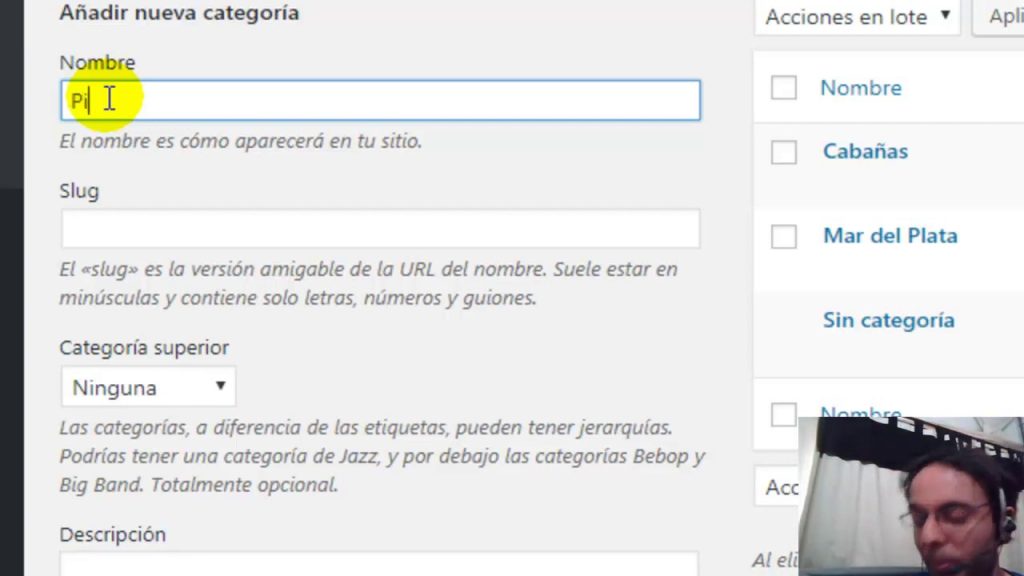Click the lower Nombre column header
The height and width of the screenshot is (576, 1024).
(860, 414)
